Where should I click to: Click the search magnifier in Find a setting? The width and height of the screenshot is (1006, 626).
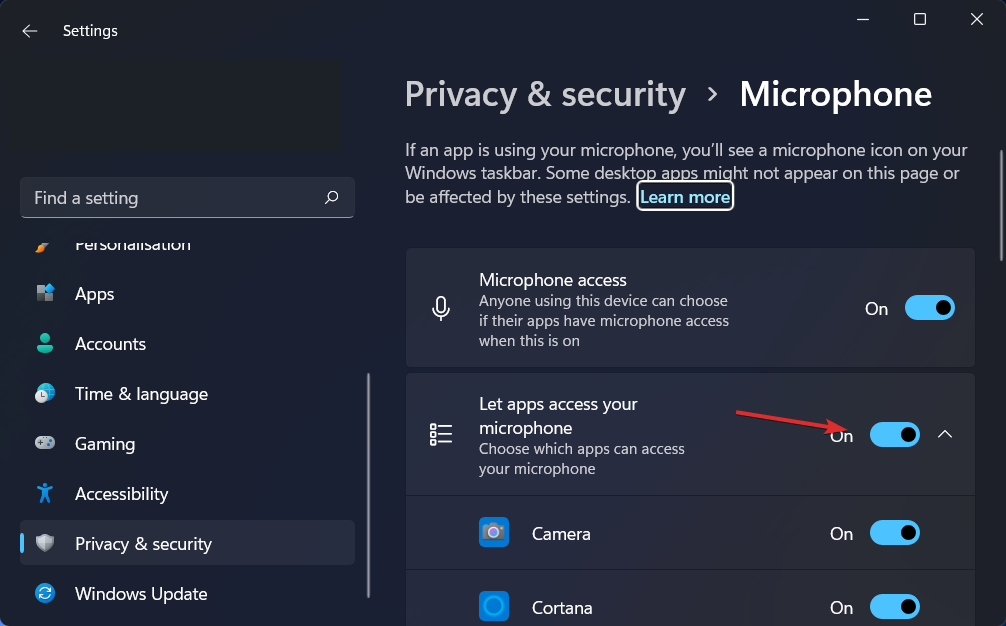click(x=331, y=197)
